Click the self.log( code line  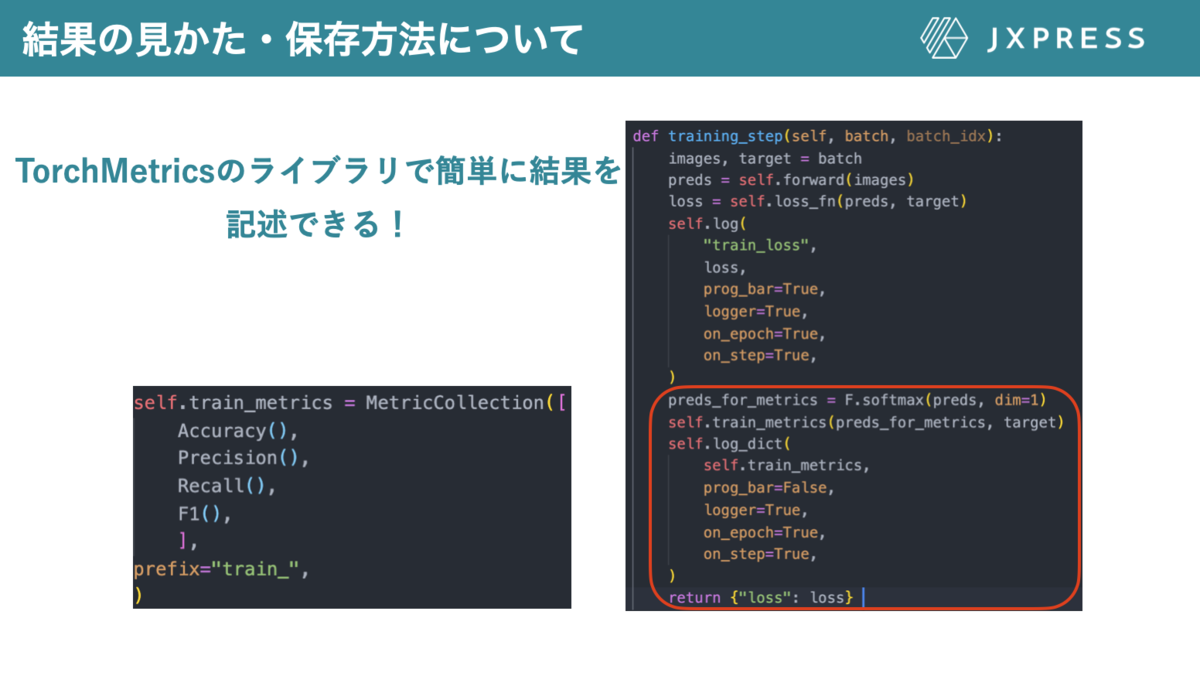707,224
